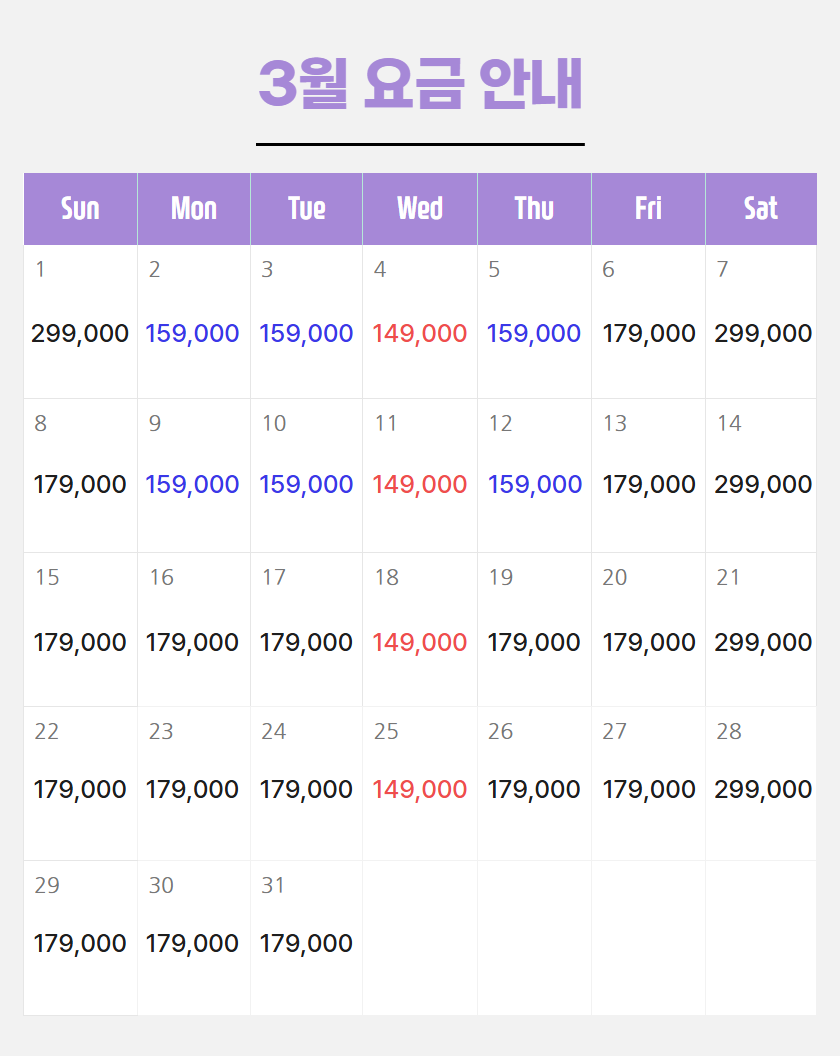Choose March 2 blue price 159,000

pos(192,333)
